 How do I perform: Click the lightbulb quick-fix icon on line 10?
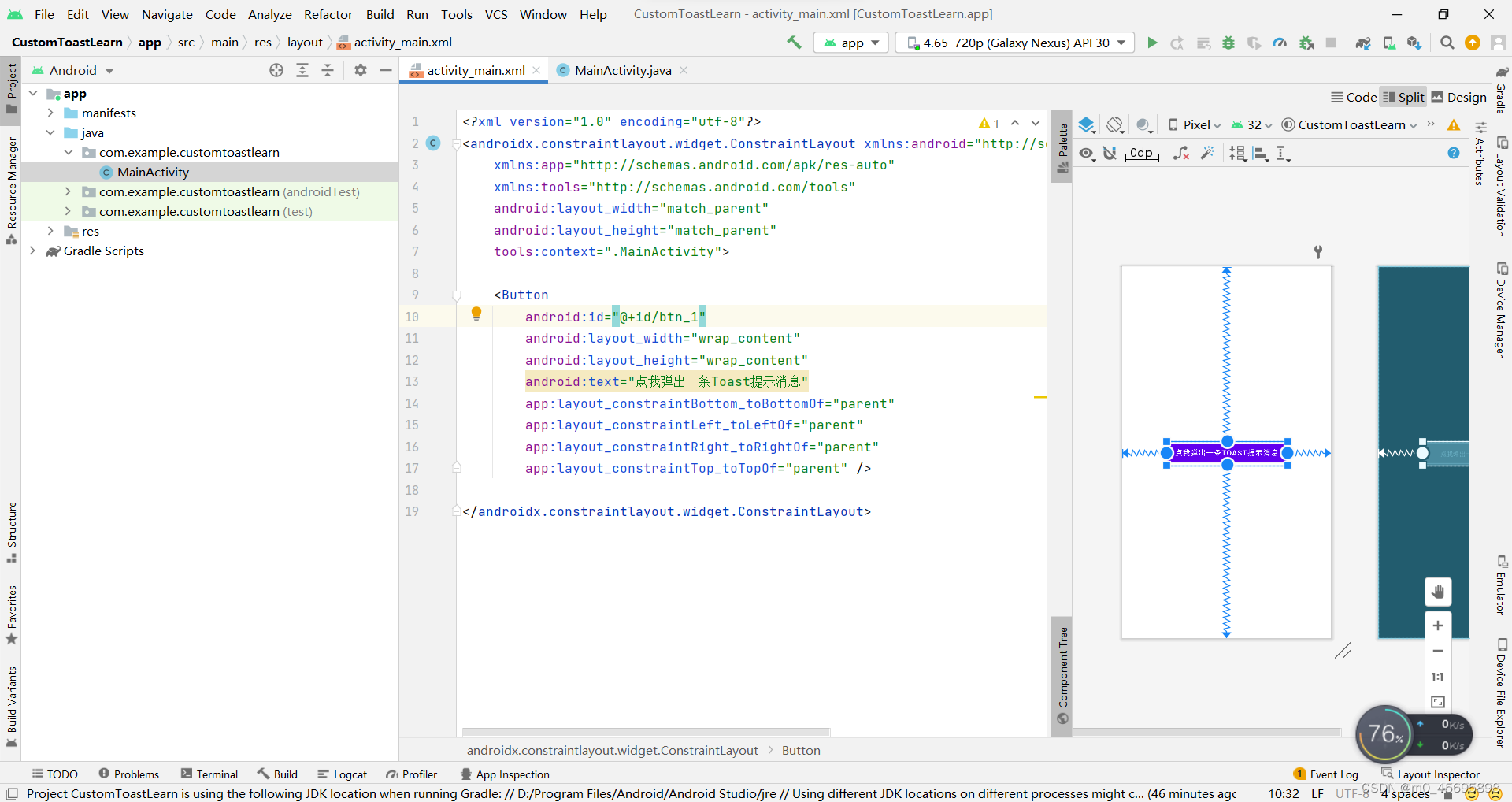476,314
